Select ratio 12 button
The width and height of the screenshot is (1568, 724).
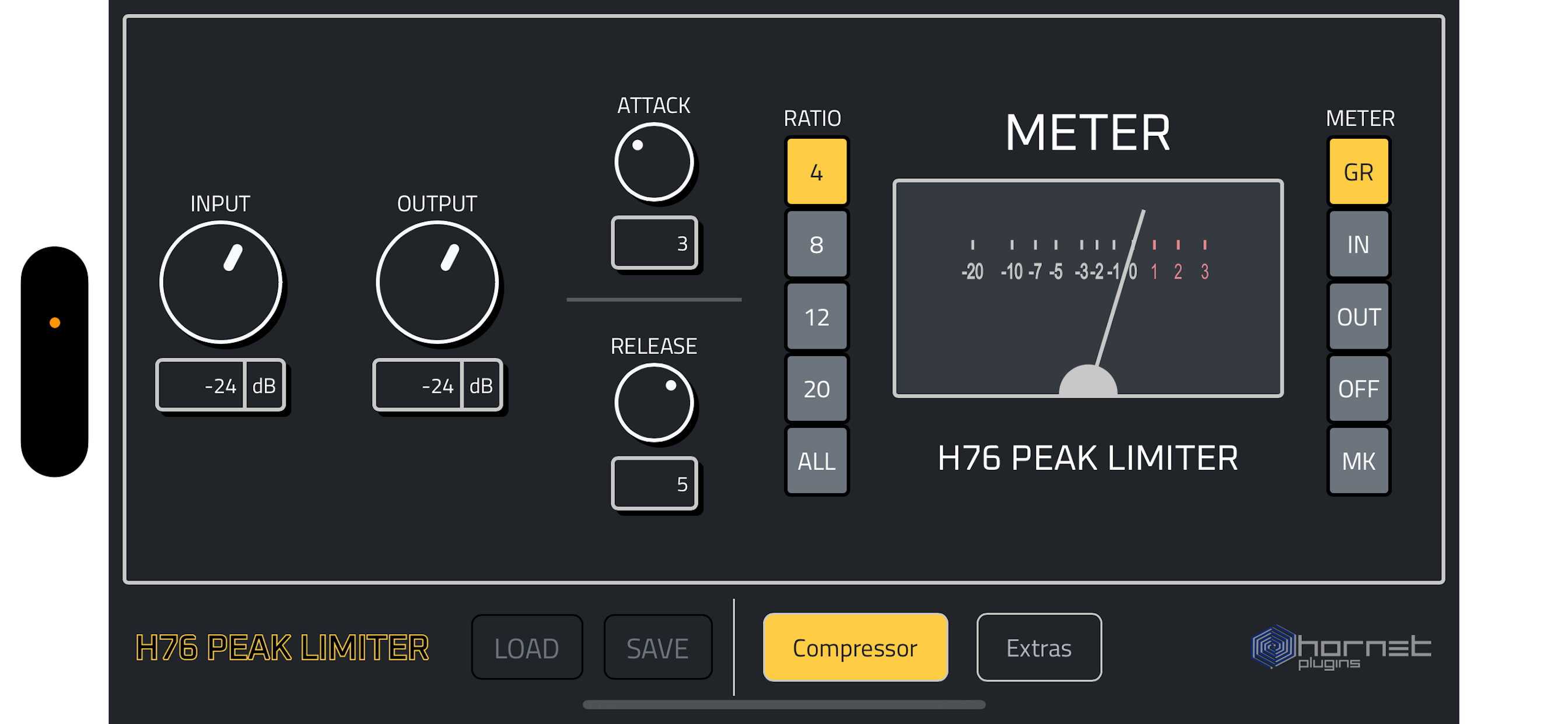(816, 317)
